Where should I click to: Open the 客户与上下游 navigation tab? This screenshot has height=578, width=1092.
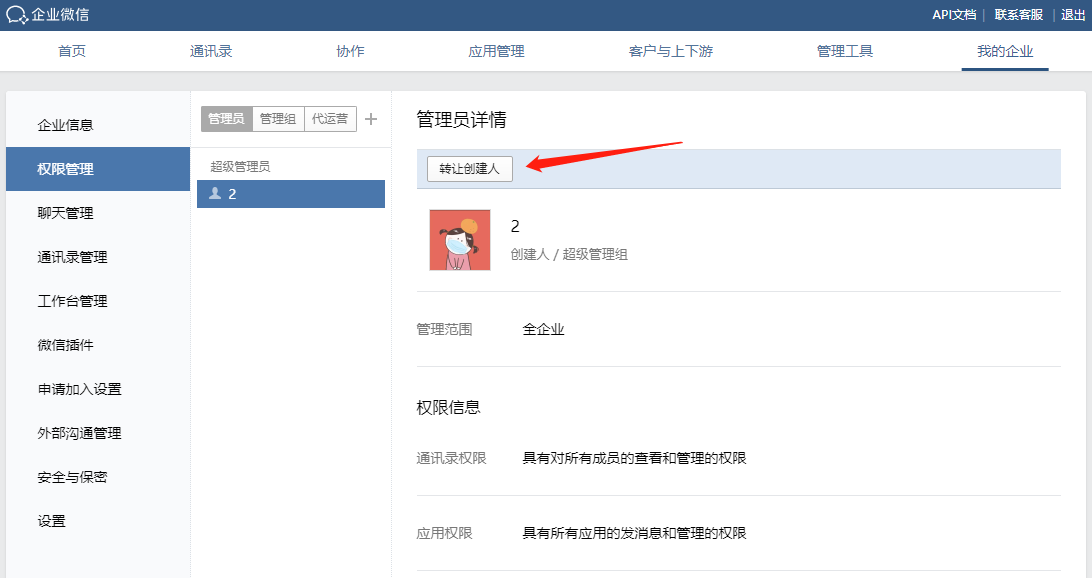pos(671,51)
